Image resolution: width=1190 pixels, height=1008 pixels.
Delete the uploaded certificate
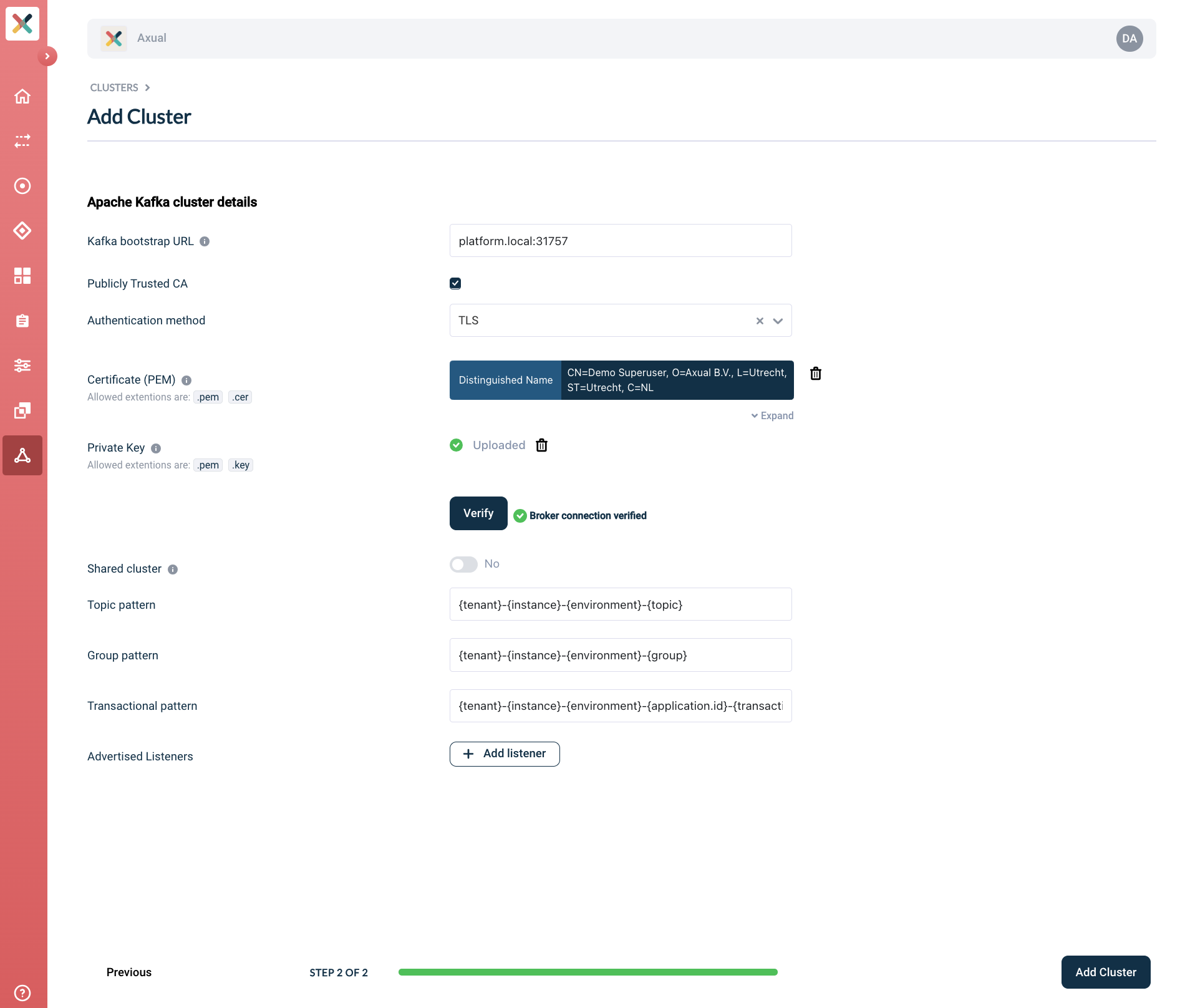(816, 374)
